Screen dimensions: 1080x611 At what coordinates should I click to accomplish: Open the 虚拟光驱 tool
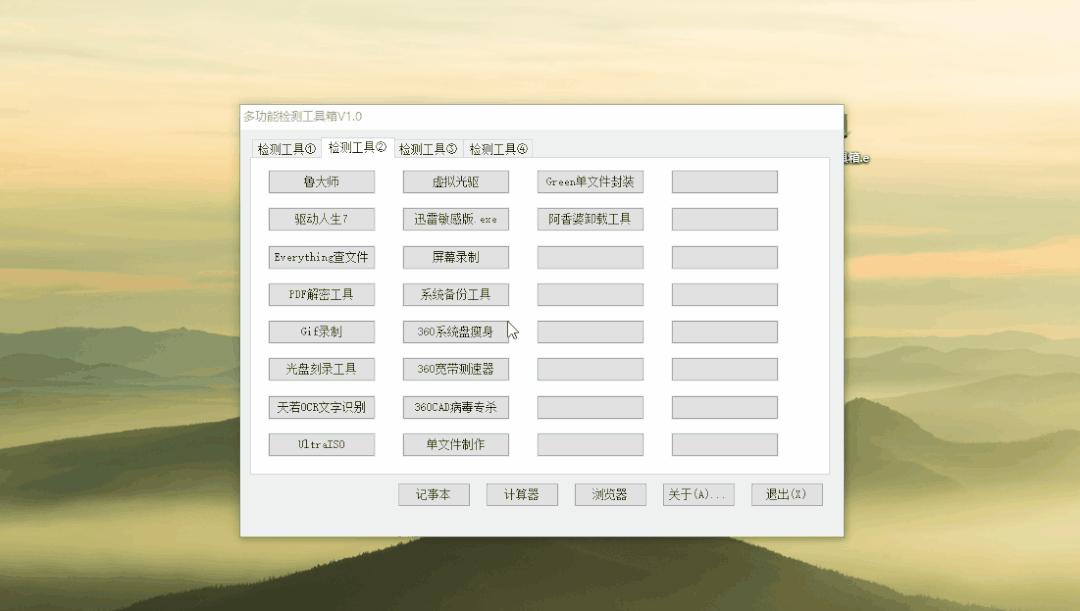(x=455, y=181)
